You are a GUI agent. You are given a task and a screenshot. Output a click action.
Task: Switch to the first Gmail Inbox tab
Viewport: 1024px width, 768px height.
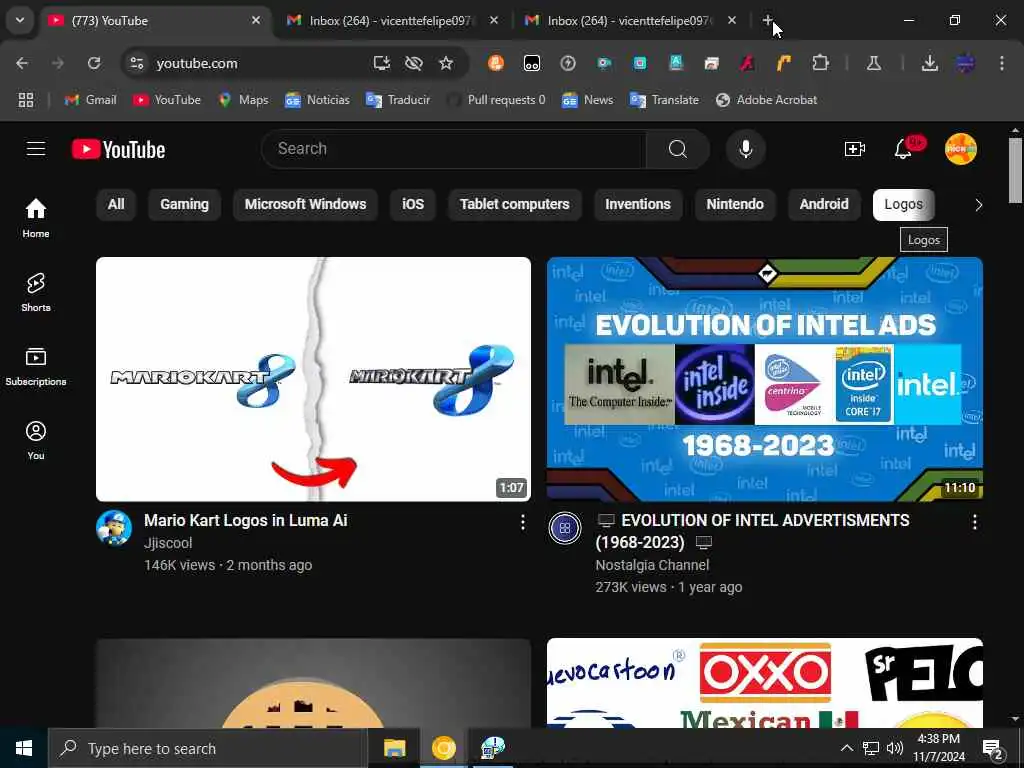(390, 21)
